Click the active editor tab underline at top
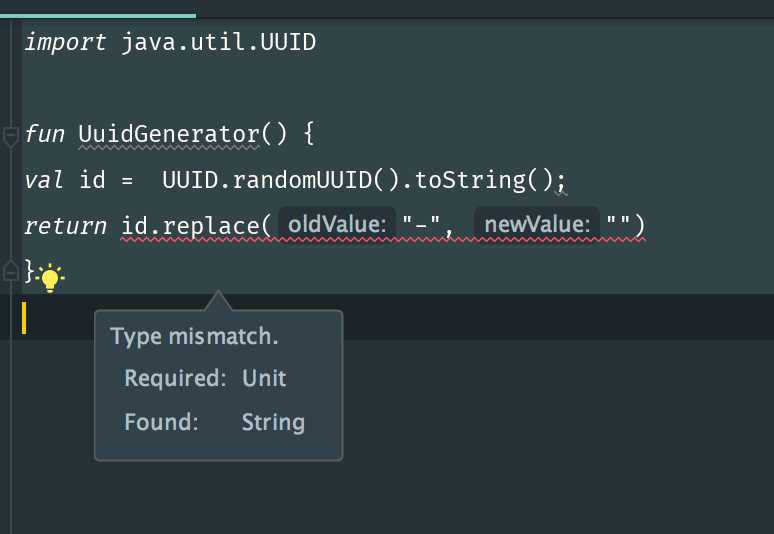774x534 pixels. point(98,16)
